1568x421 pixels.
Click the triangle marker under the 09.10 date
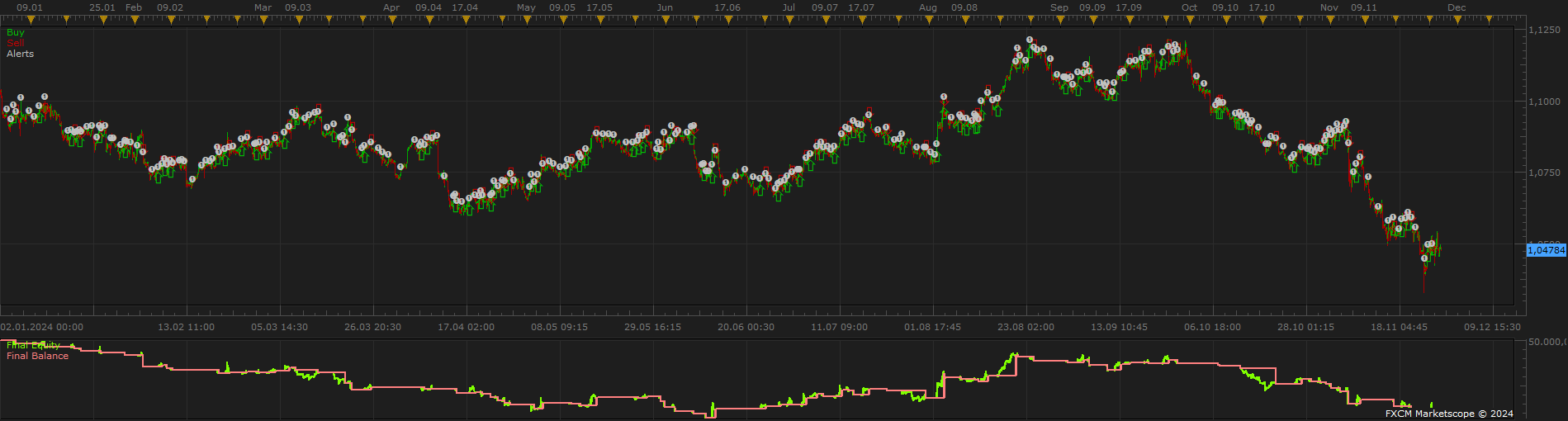coord(1226,20)
